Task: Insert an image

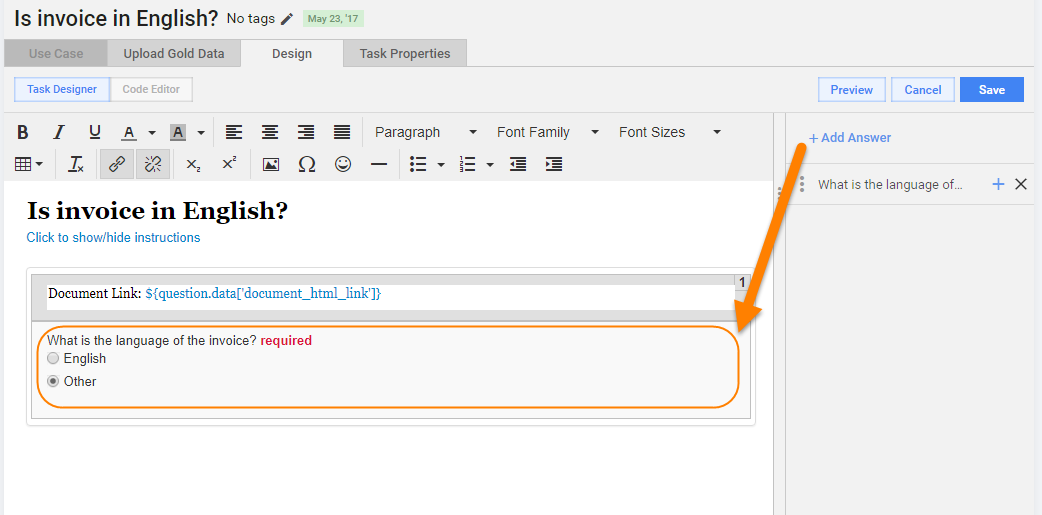Action: pos(270,164)
